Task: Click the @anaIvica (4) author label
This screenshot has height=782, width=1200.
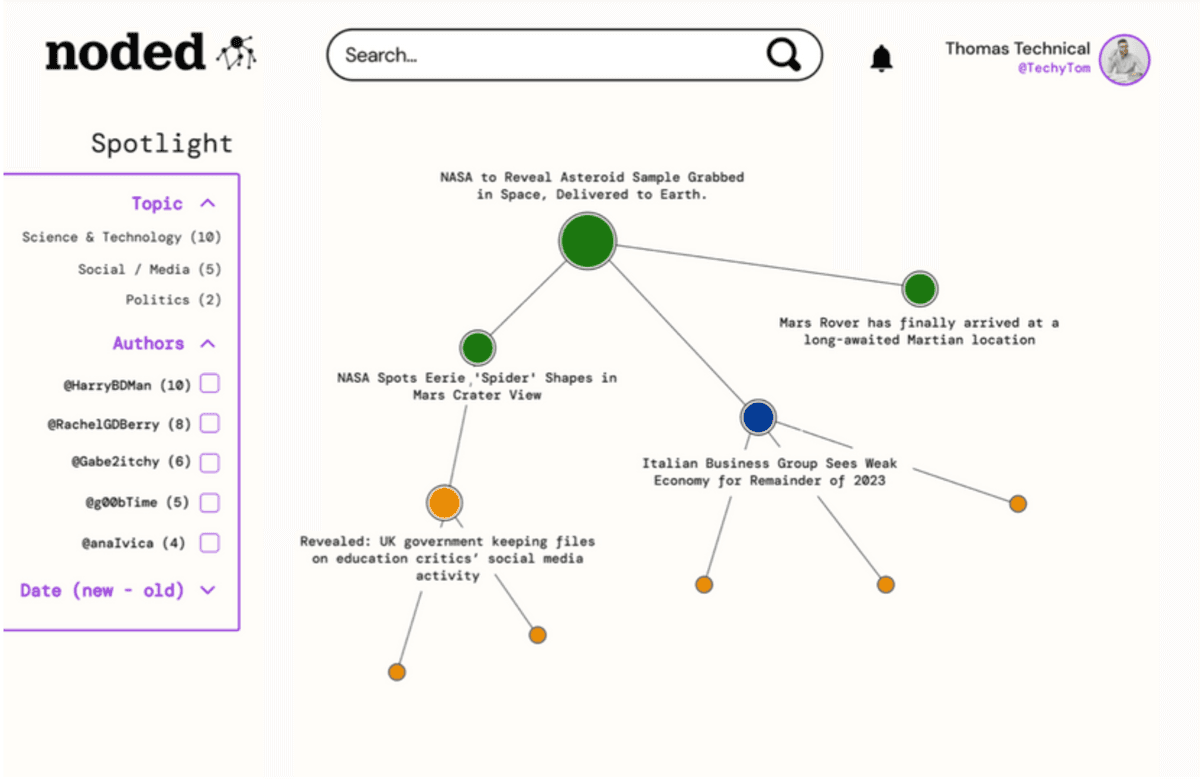Action: [134, 543]
